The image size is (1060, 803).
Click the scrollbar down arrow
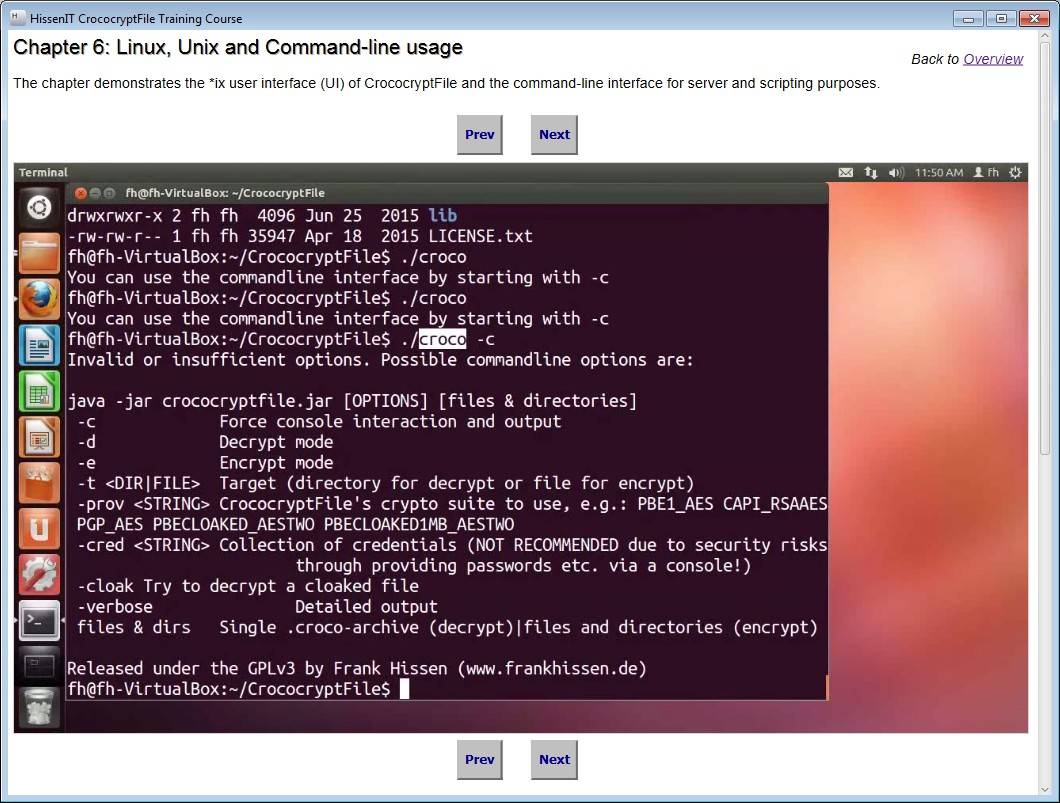[x=1046, y=789]
